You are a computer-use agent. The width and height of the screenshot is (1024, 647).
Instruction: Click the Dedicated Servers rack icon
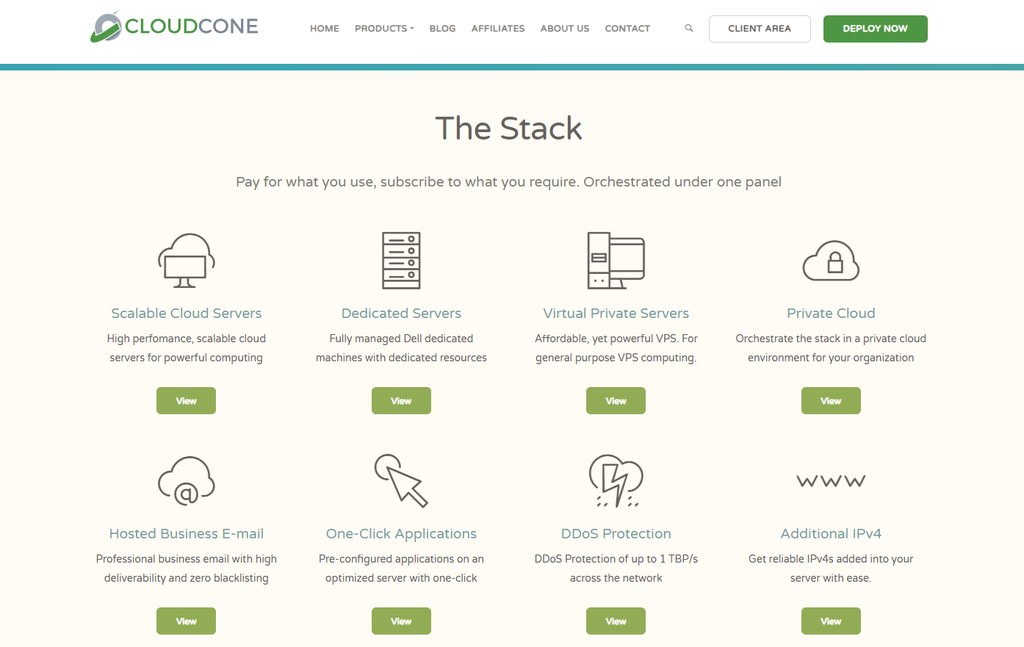pos(401,260)
